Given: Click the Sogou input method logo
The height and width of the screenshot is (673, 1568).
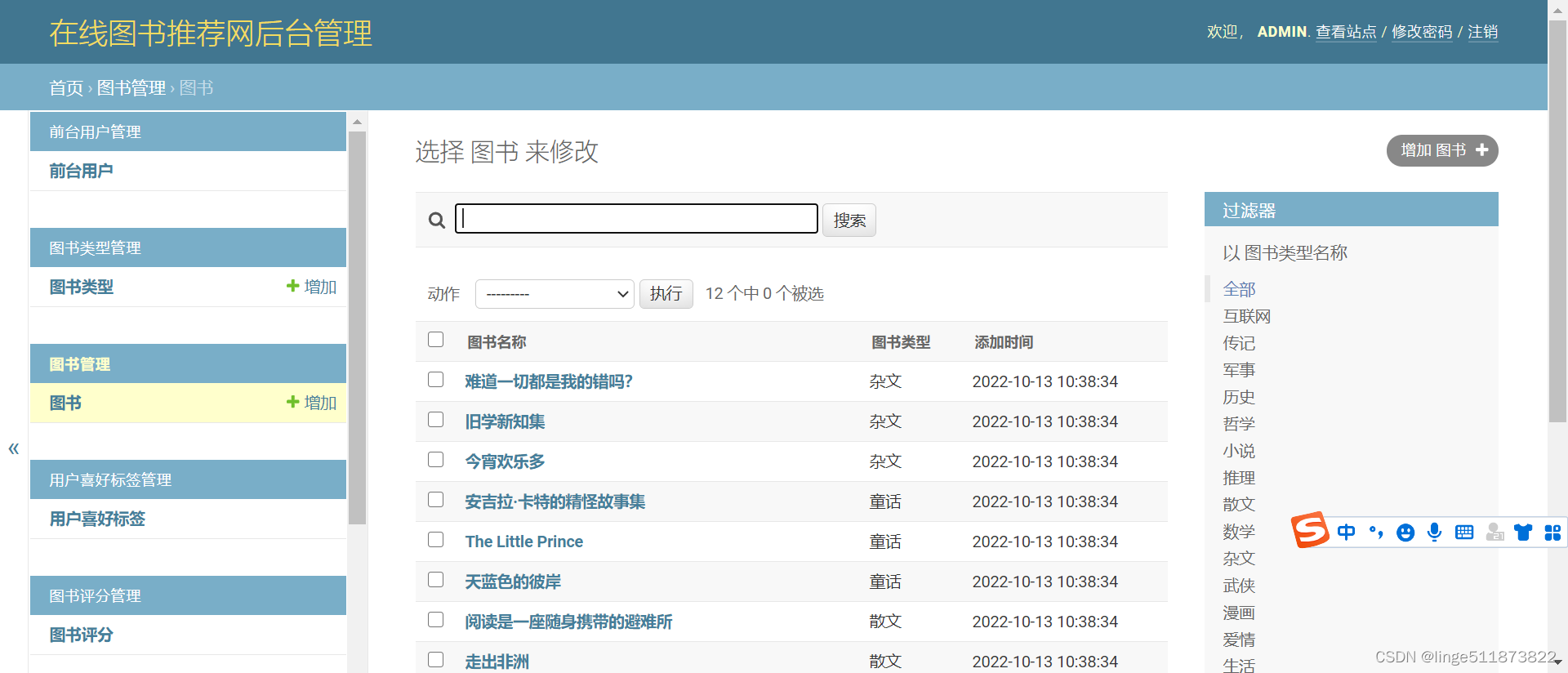Looking at the screenshot, I should 1310,530.
